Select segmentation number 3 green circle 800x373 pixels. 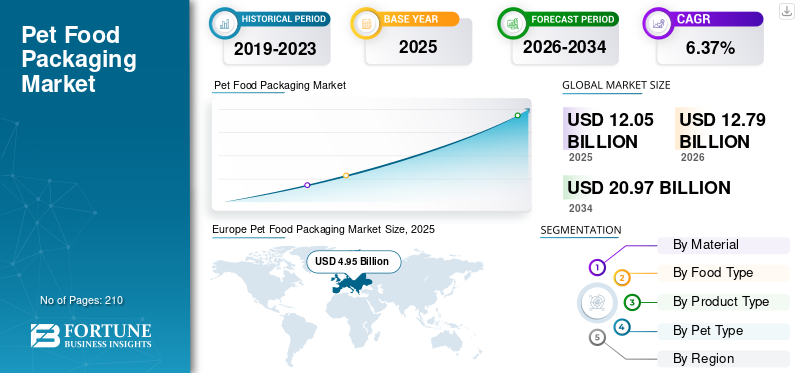[x=632, y=303]
